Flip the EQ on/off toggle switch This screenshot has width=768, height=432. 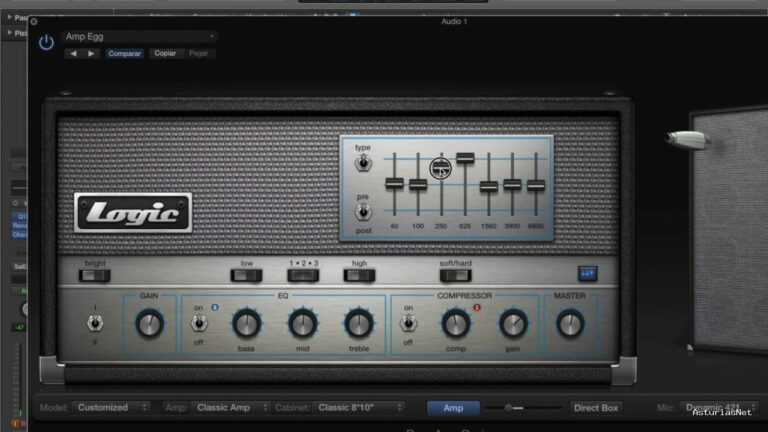199,323
